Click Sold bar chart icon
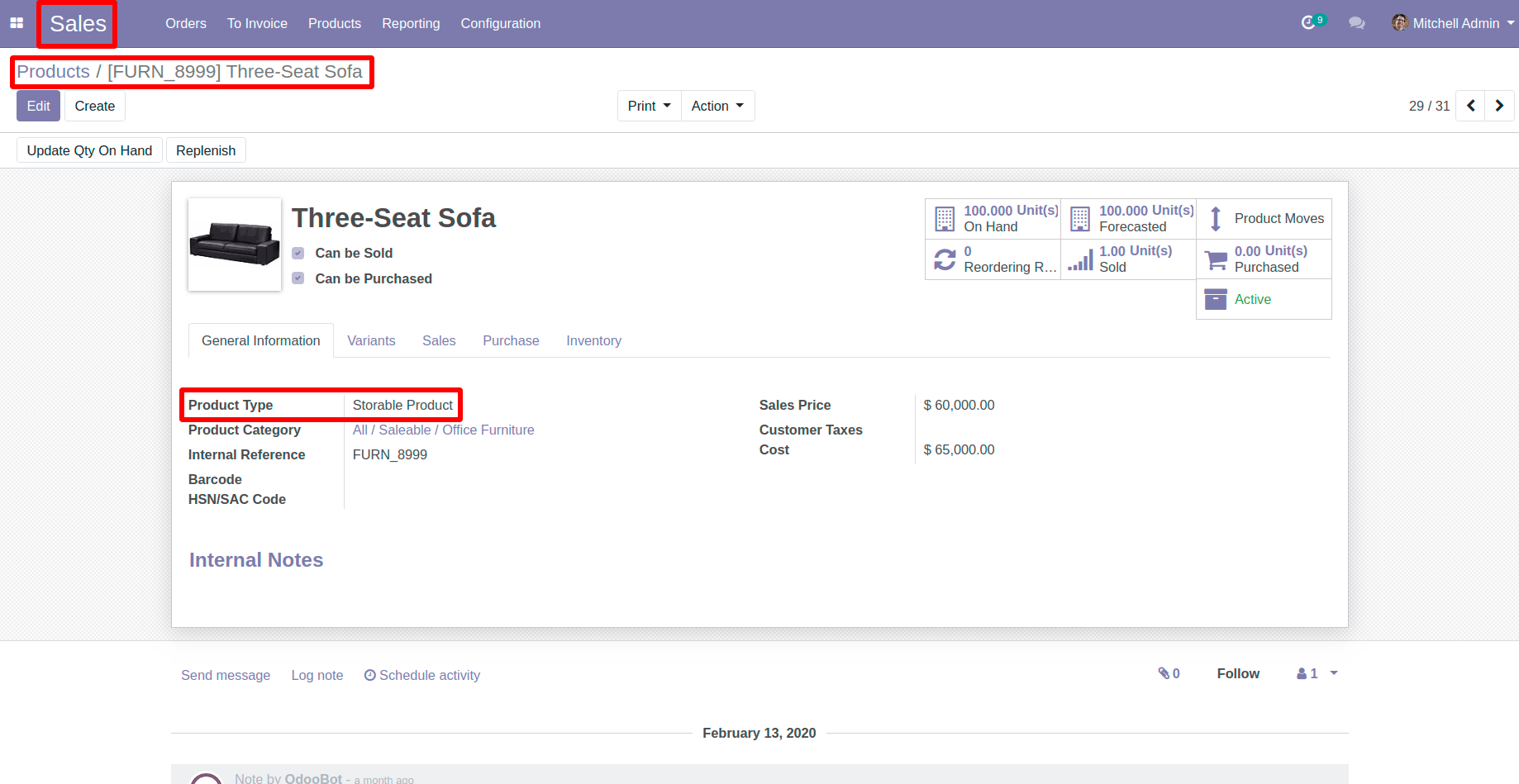This screenshot has width=1519, height=784. tap(1080, 259)
